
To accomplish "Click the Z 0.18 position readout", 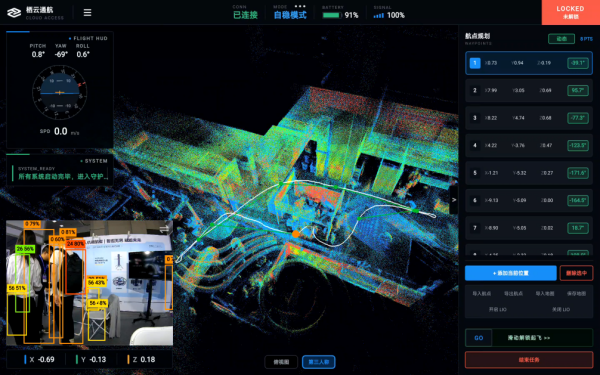I will [x=142, y=359].
